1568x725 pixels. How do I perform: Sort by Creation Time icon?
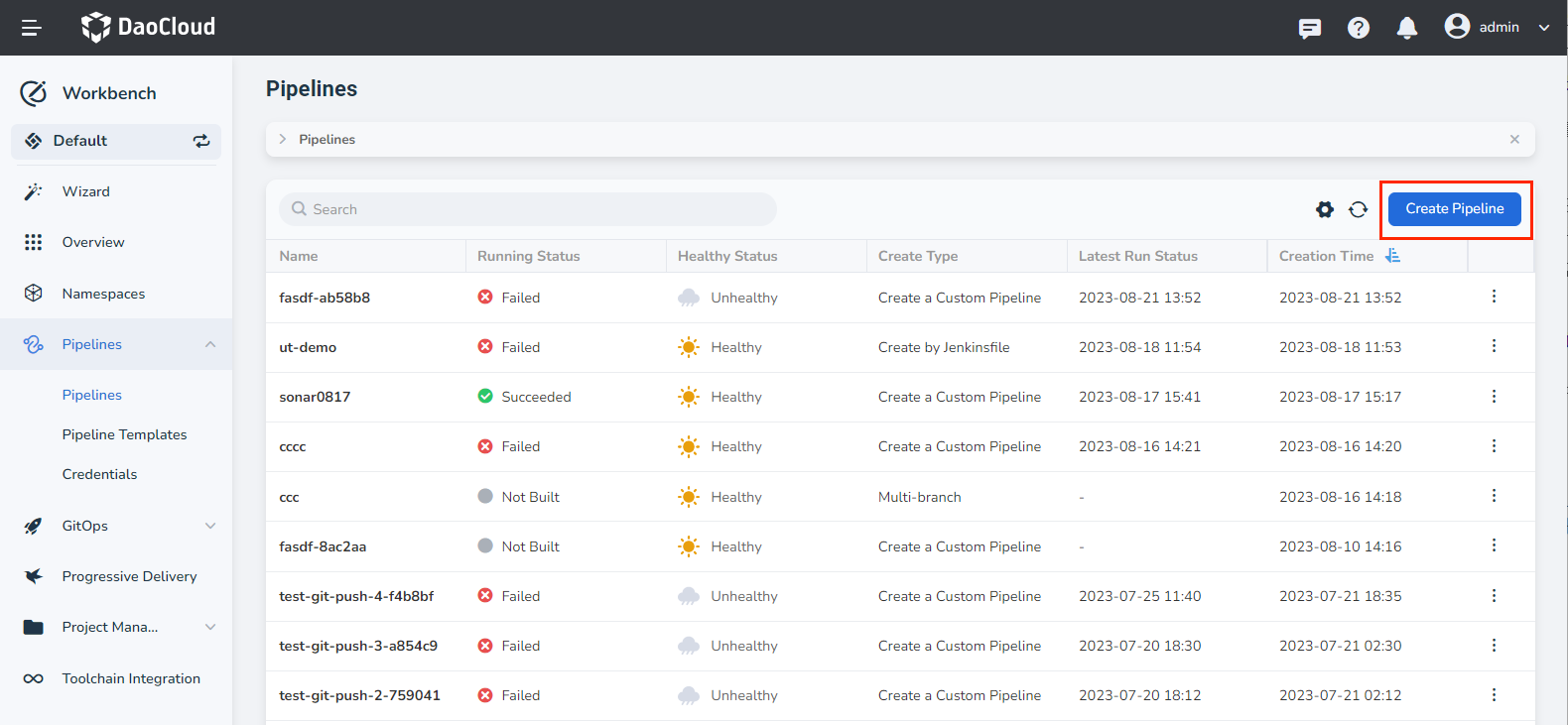coord(1393,256)
